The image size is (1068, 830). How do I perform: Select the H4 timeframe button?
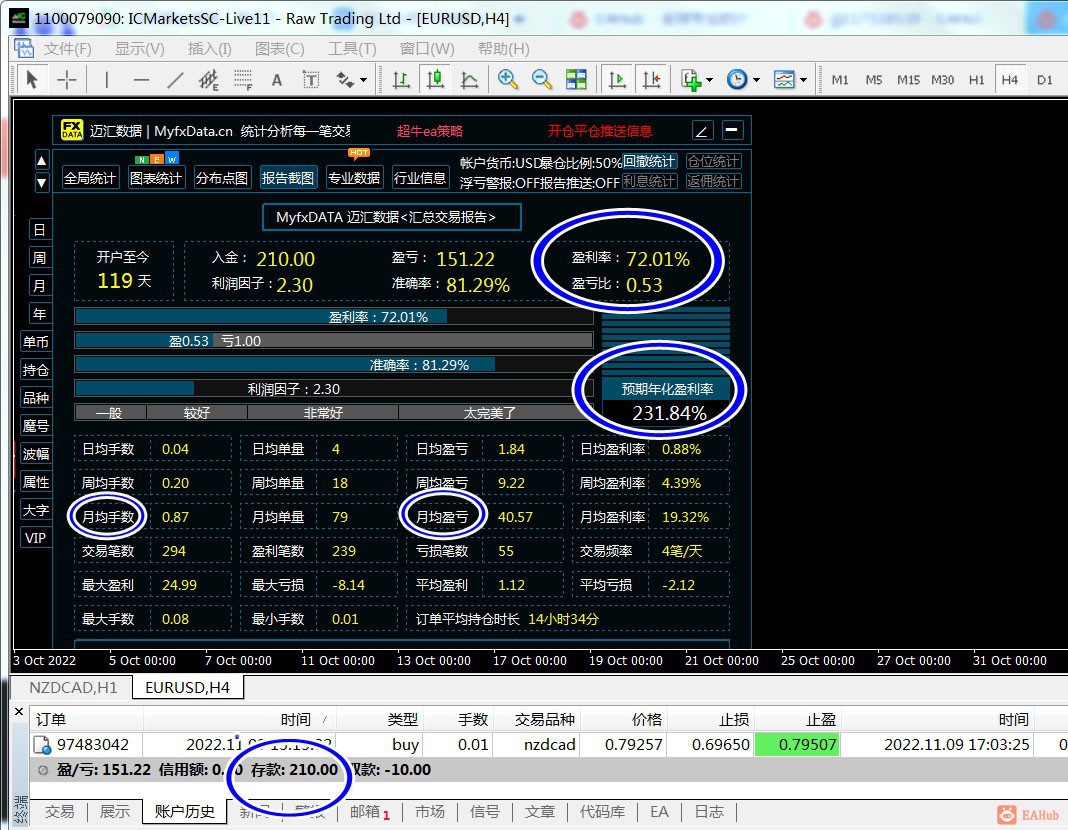point(1009,80)
